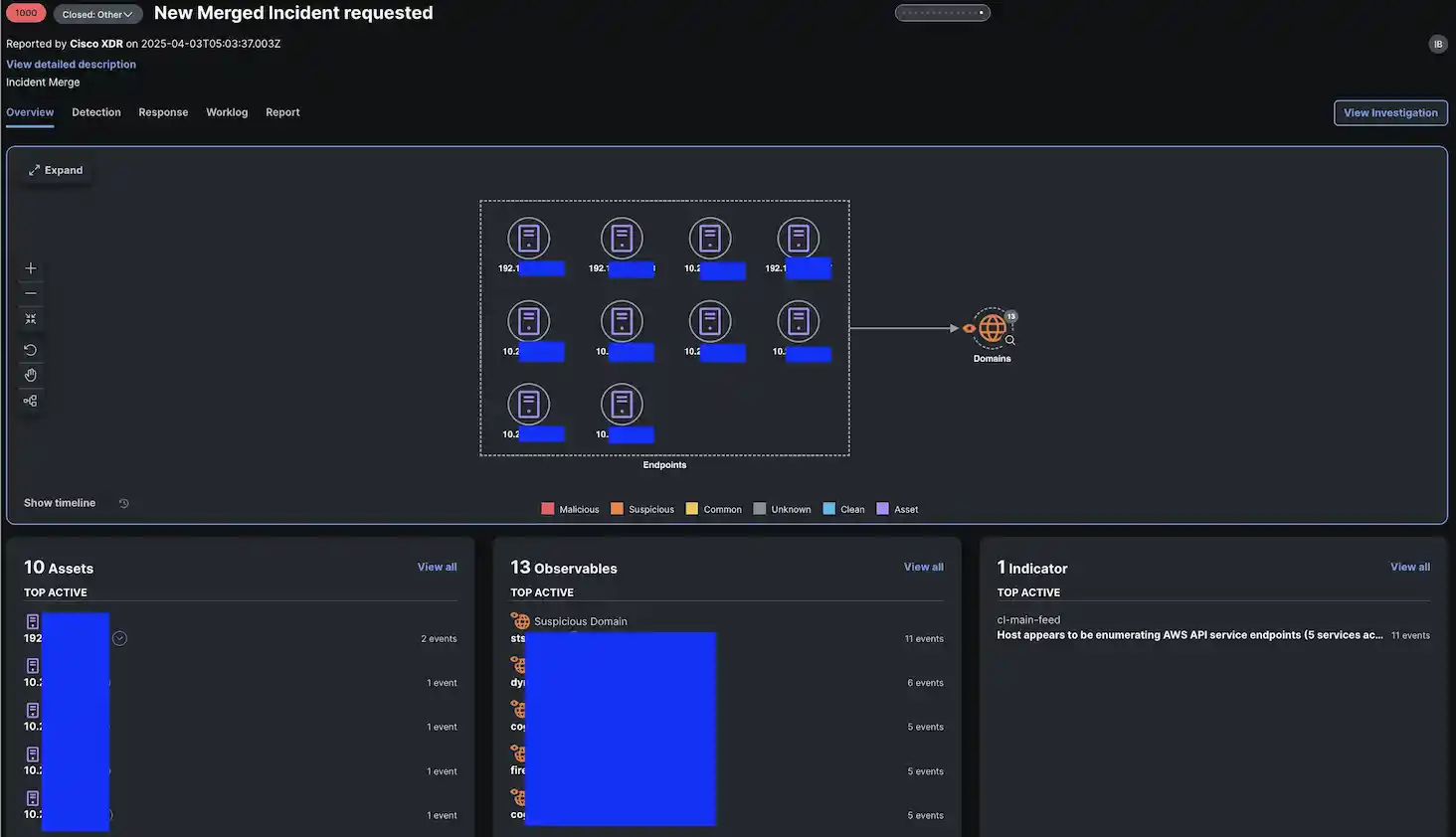
Task: Click the orange Suspicious legend swatch
Action: [617, 509]
